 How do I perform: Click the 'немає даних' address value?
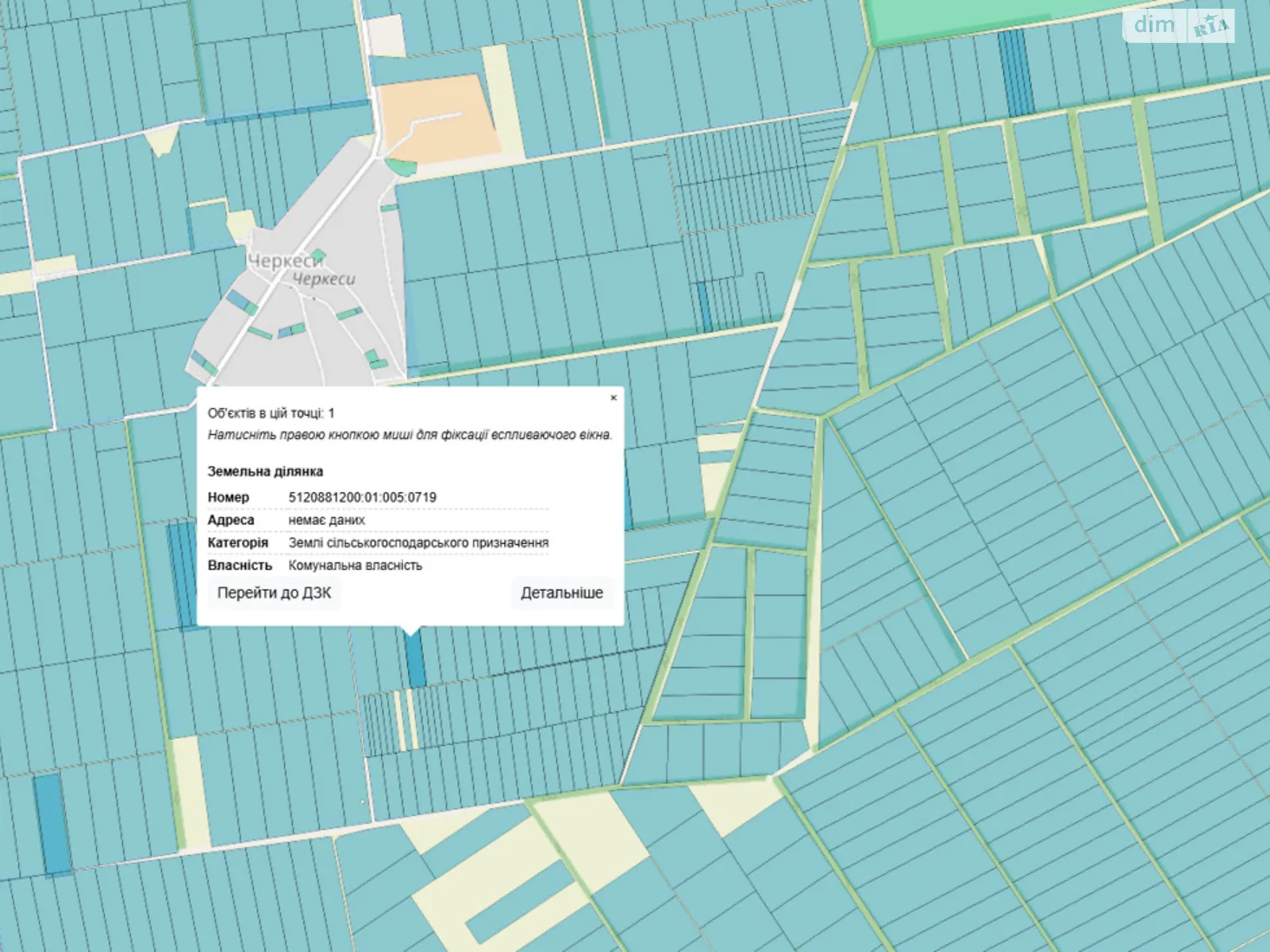click(x=326, y=520)
